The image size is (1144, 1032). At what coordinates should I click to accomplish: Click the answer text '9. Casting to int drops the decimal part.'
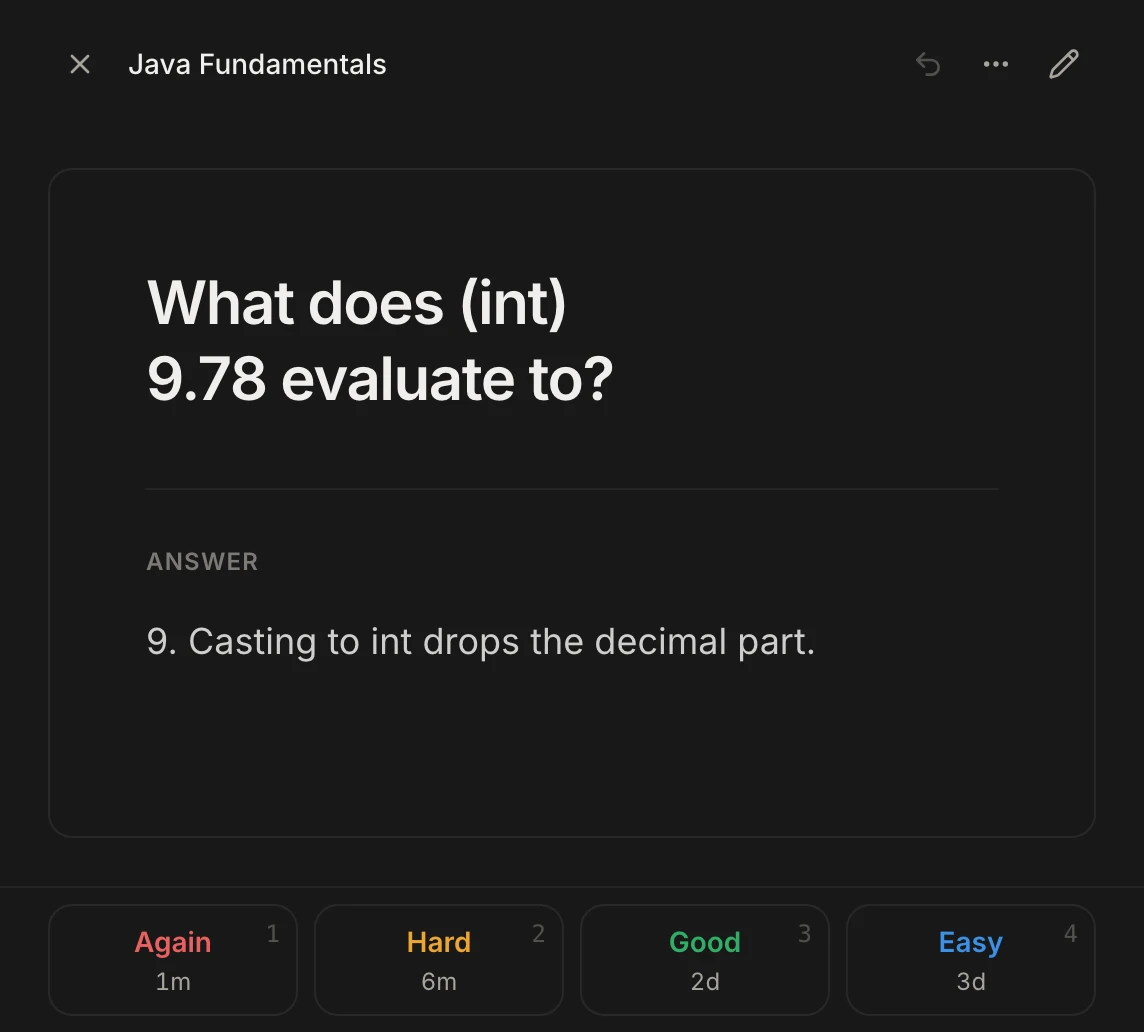pyautogui.click(x=480, y=642)
